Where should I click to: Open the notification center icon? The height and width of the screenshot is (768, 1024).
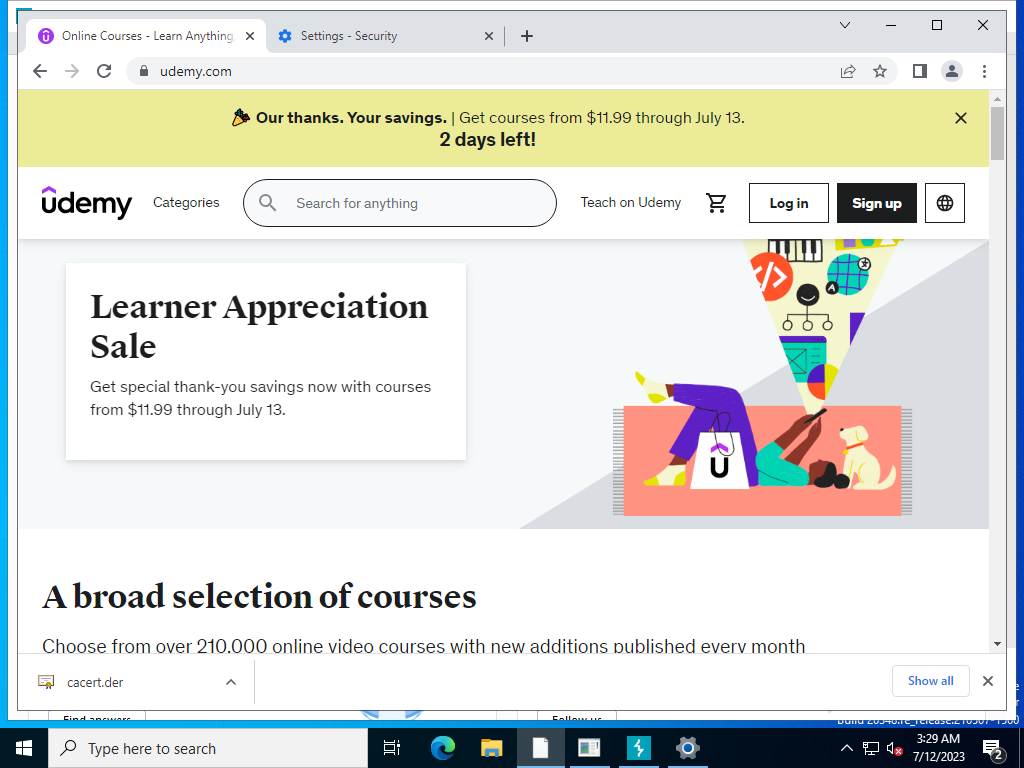(x=992, y=748)
